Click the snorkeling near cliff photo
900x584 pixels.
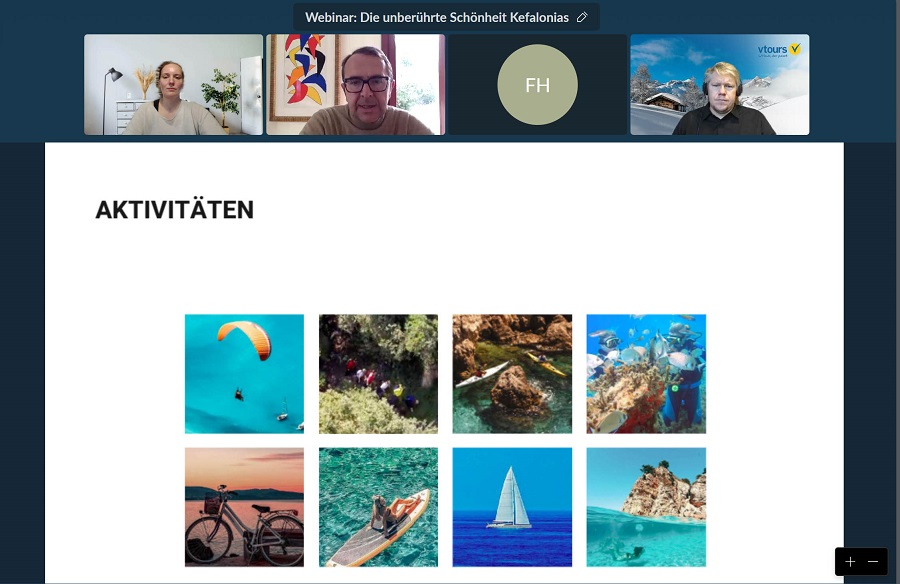(x=646, y=507)
